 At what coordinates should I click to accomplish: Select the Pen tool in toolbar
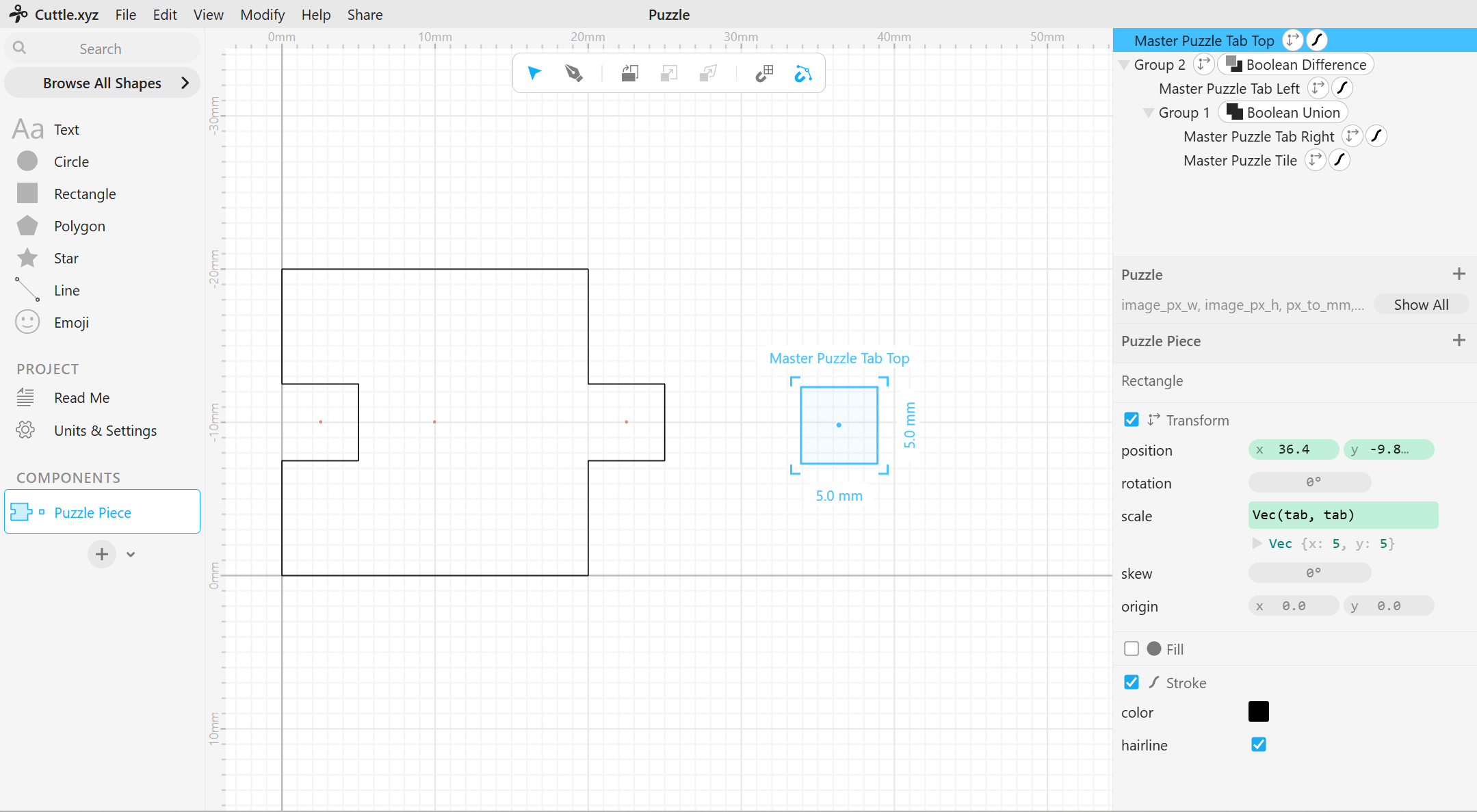click(x=574, y=73)
